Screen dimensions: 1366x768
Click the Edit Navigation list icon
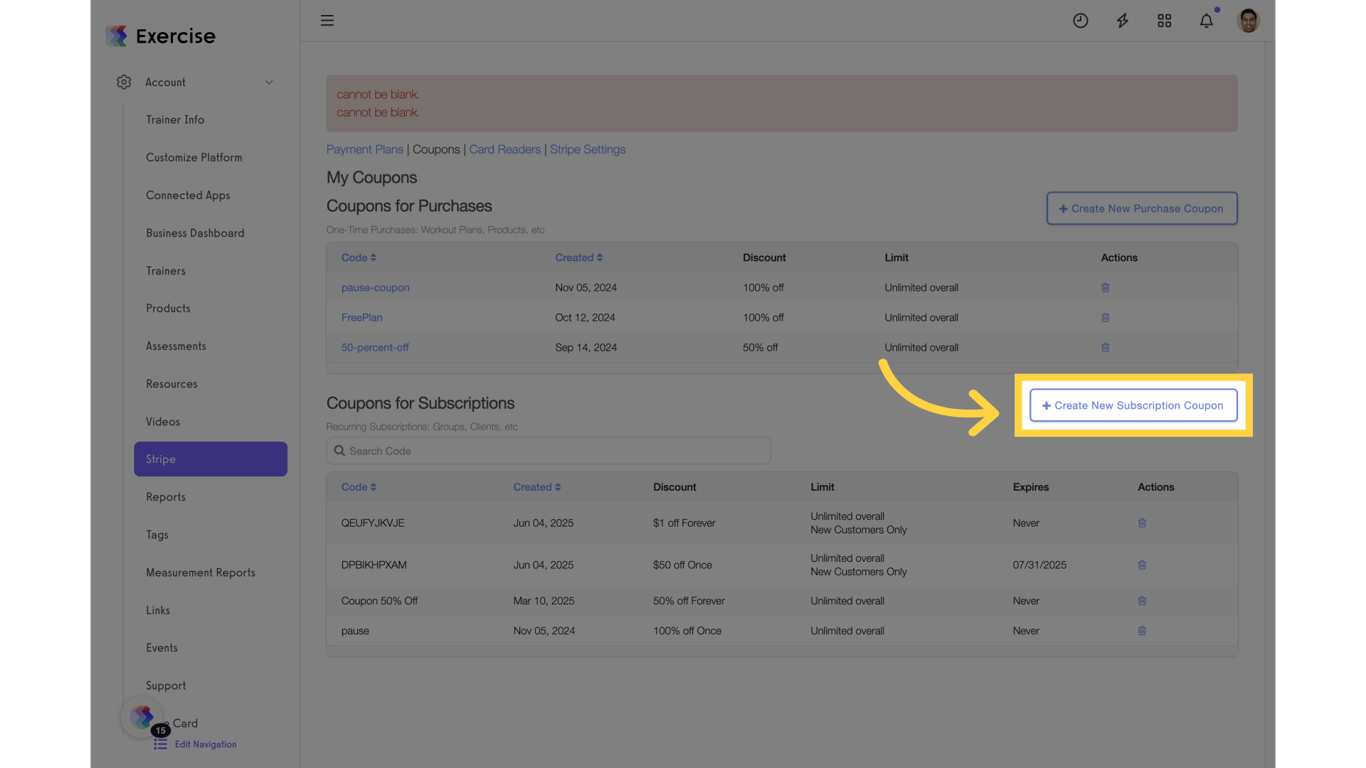pyautogui.click(x=161, y=744)
